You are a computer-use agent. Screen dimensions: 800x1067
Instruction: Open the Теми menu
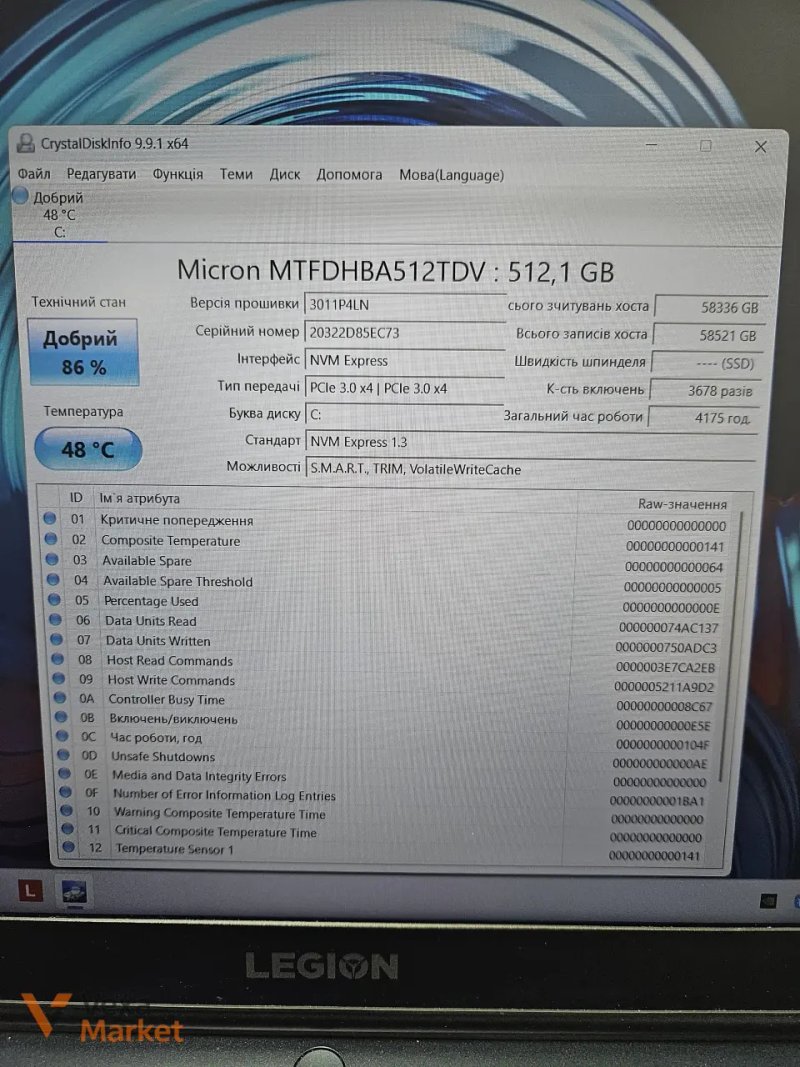coord(236,174)
